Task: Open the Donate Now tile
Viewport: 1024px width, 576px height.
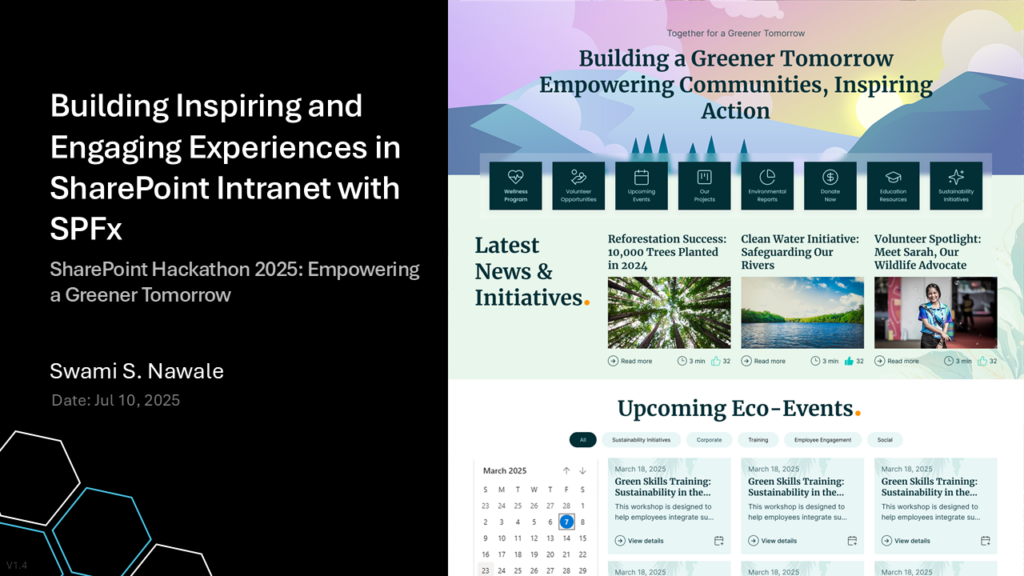Action: tap(830, 186)
